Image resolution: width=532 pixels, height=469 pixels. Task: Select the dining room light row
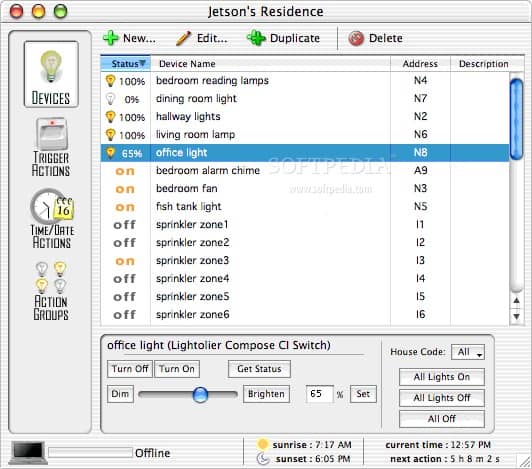point(305,99)
